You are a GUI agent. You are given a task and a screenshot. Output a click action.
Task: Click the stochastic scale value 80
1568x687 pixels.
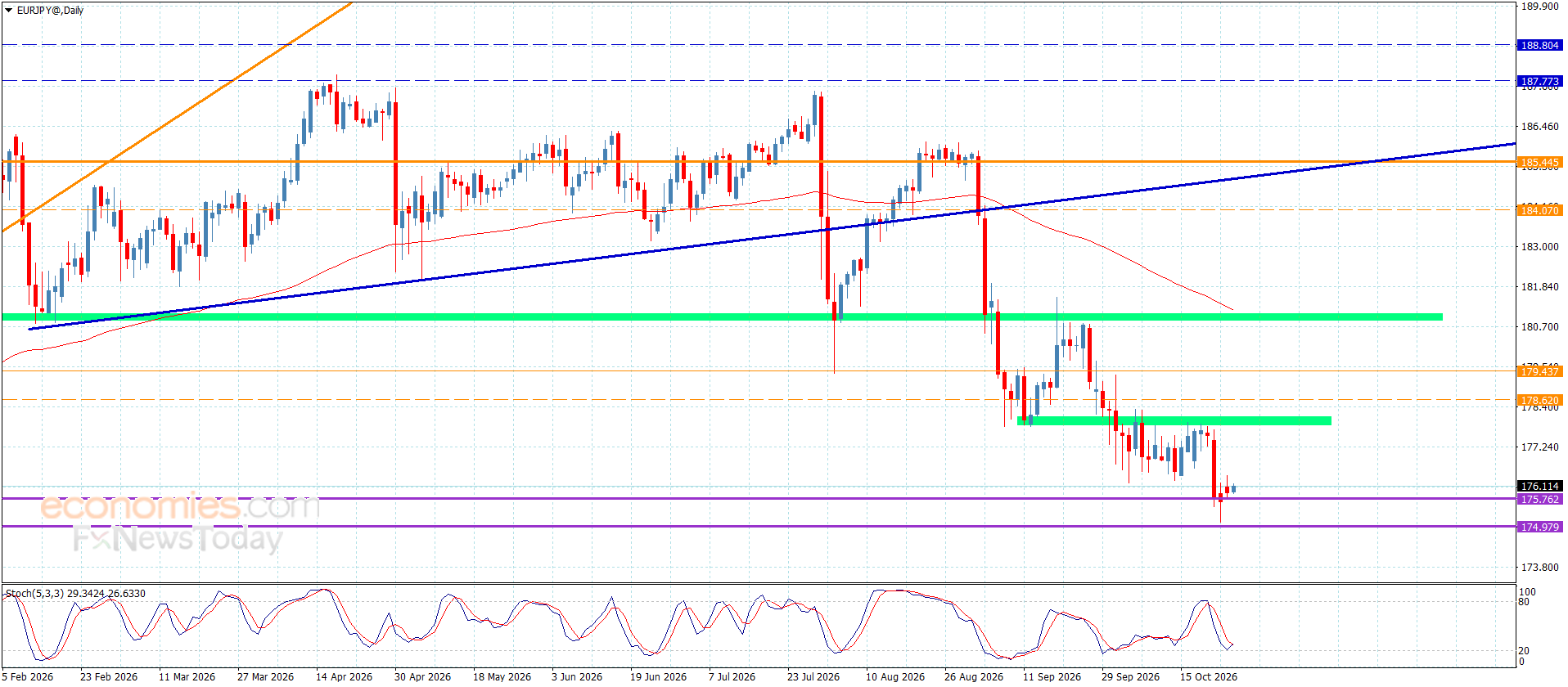click(1524, 602)
